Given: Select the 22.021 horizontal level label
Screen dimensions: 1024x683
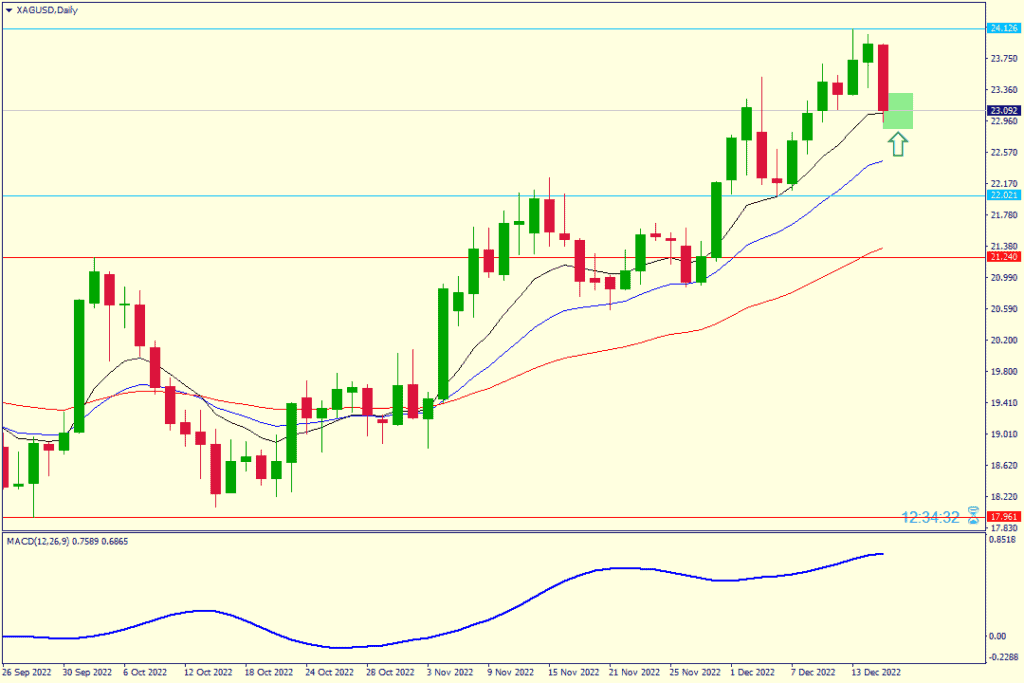Looking at the screenshot, I should (1003, 195).
